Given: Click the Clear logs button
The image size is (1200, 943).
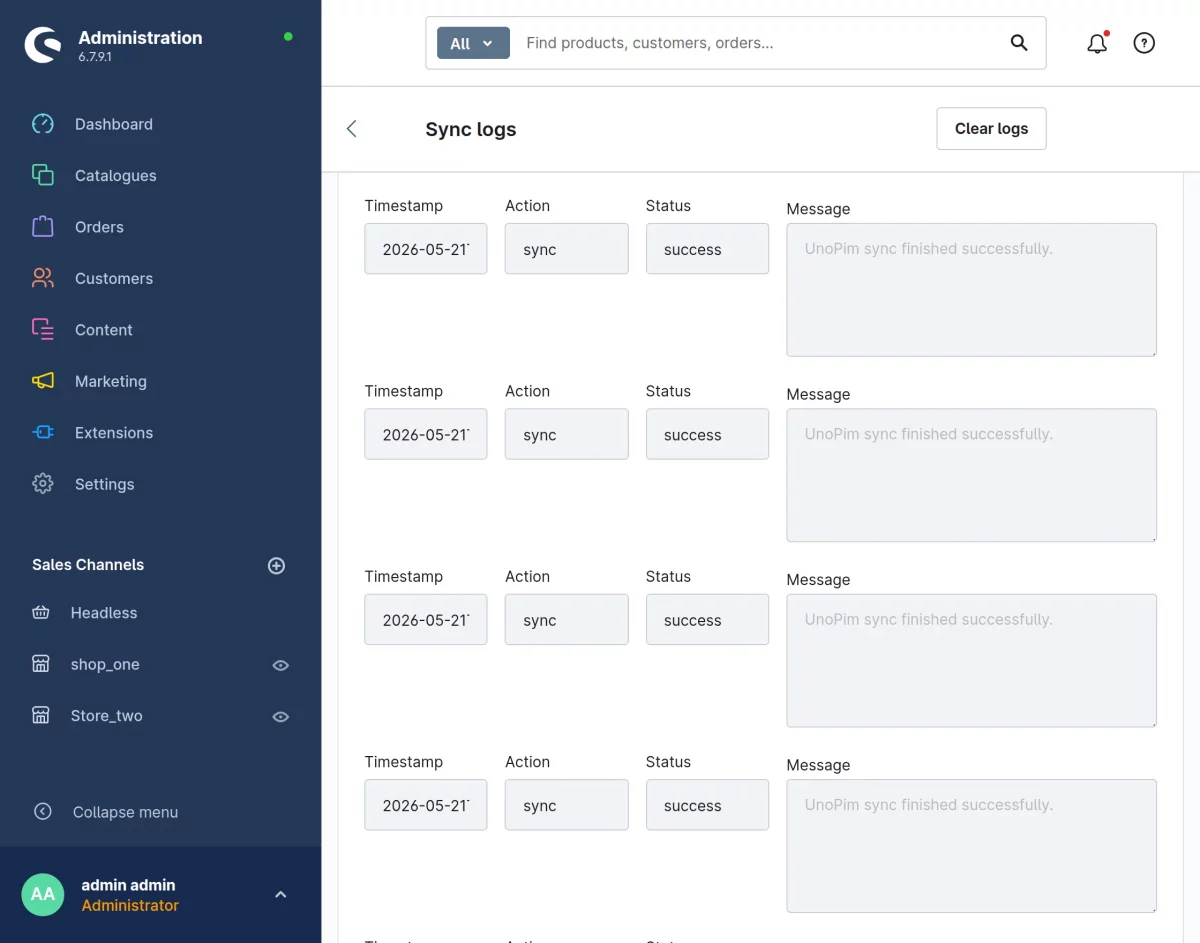Looking at the screenshot, I should pos(991,128).
